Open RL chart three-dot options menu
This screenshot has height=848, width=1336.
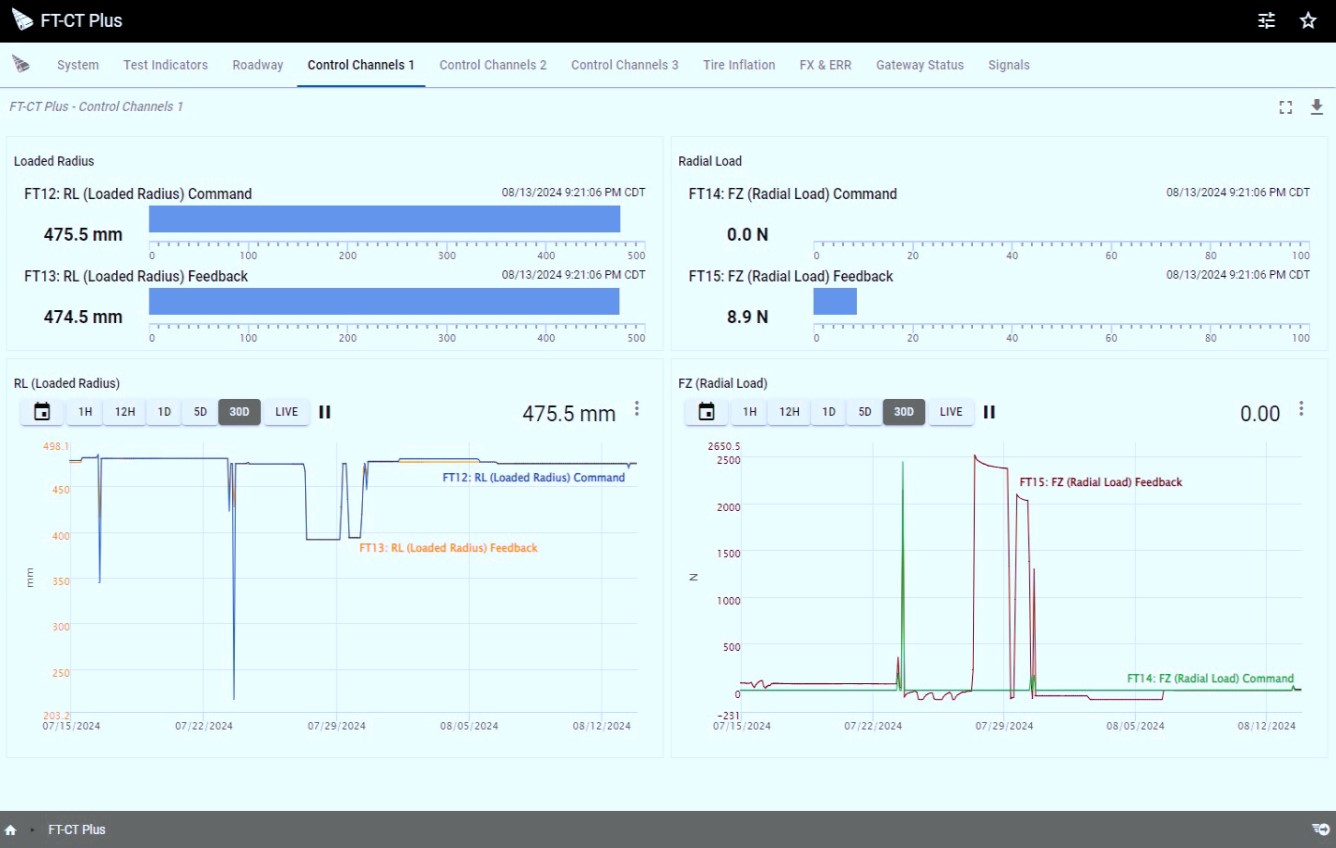pos(637,409)
